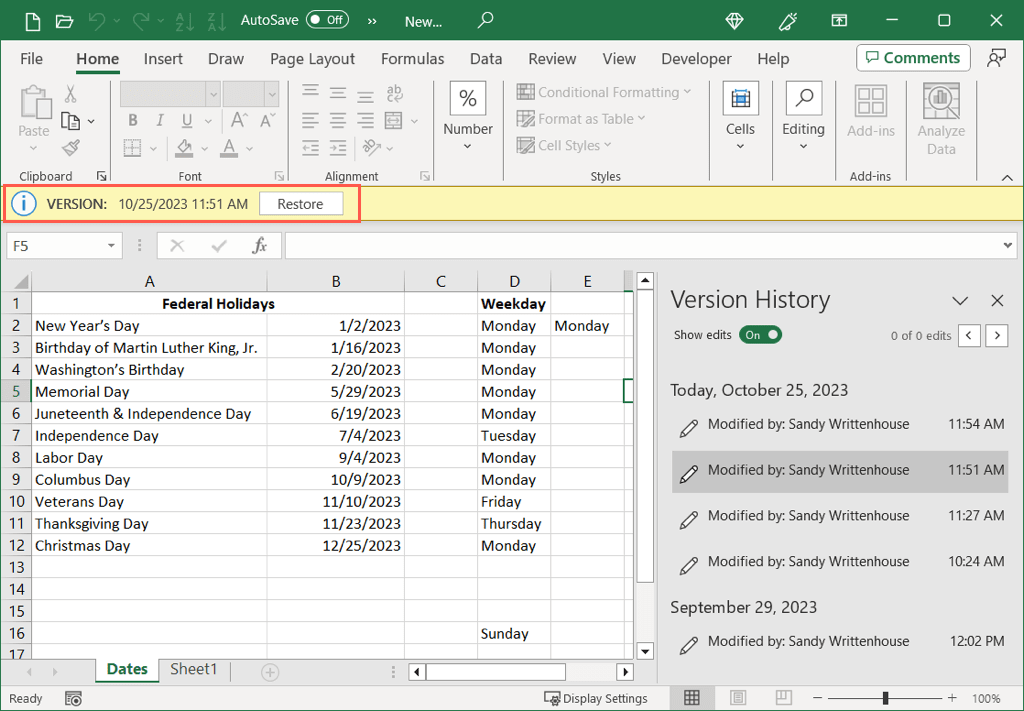Image resolution: width=1024 pixels, height=711 pixels.
Task: Open file using the folder icon
Action: [64, 20]
